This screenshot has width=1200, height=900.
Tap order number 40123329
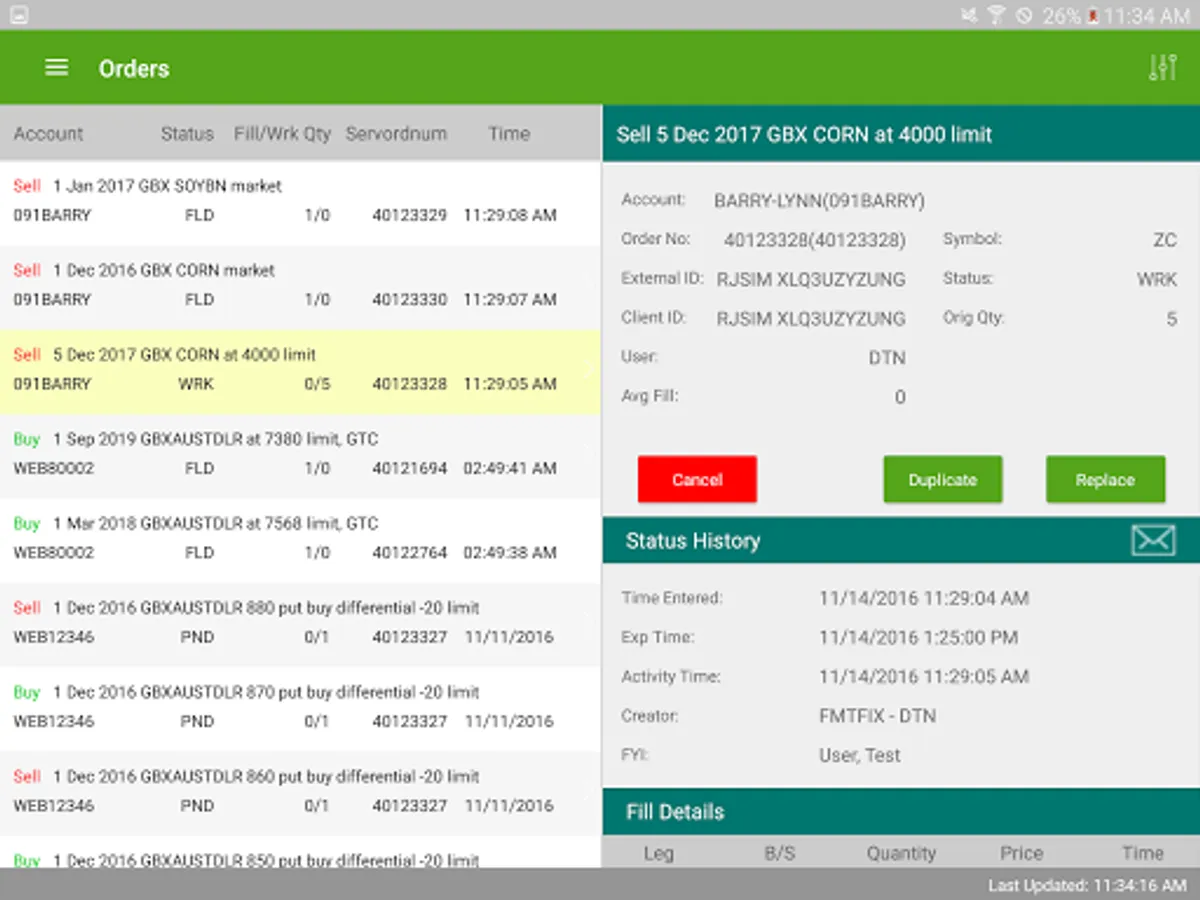tap(410, 215)
